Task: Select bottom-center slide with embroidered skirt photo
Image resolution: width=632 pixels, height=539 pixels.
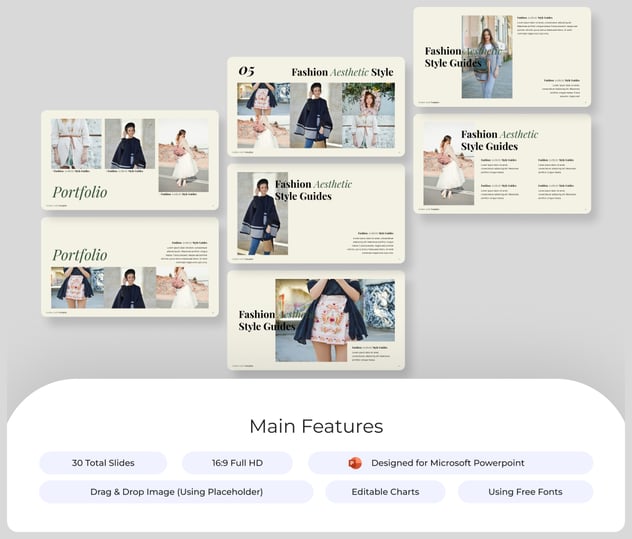Action: point(316,320)
